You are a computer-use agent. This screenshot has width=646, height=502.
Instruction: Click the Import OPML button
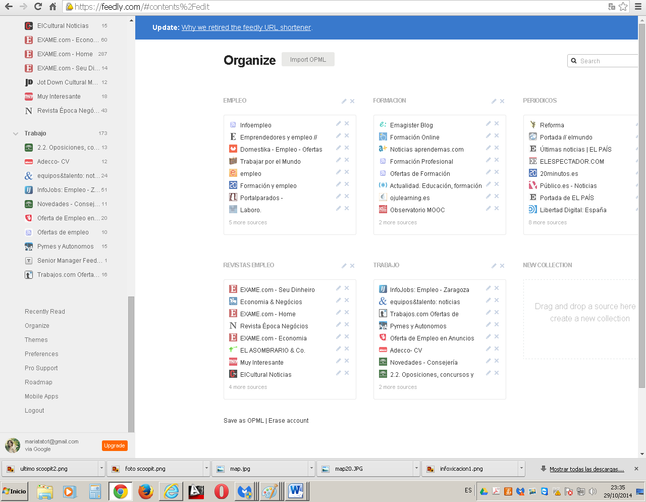pyautogui.click(x=308, y=59)
